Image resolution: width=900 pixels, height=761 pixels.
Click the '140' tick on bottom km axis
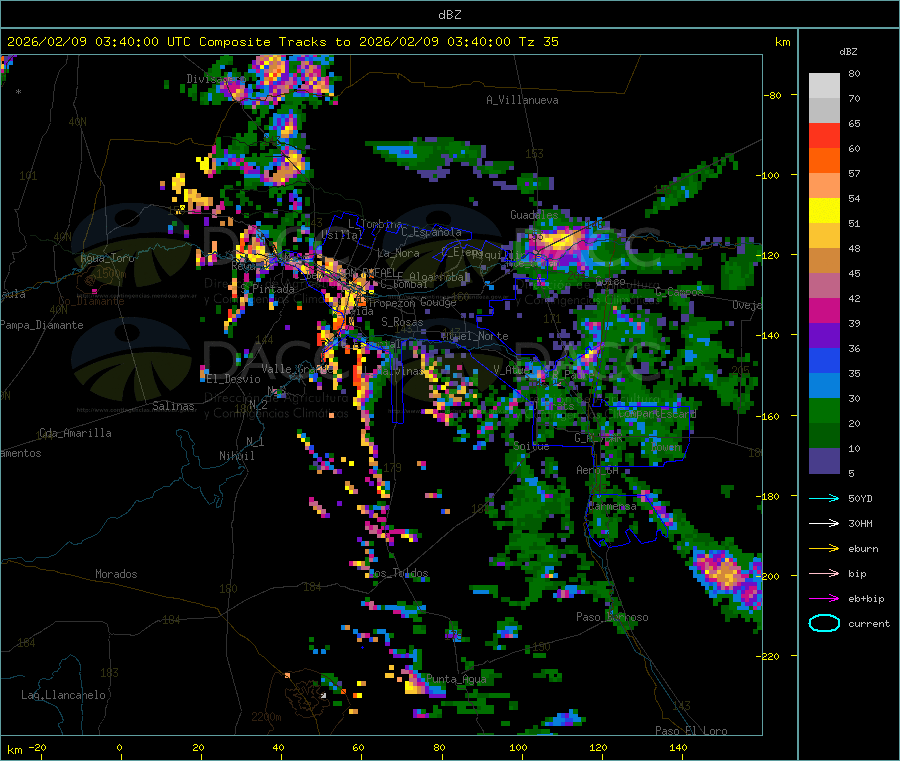678,747
